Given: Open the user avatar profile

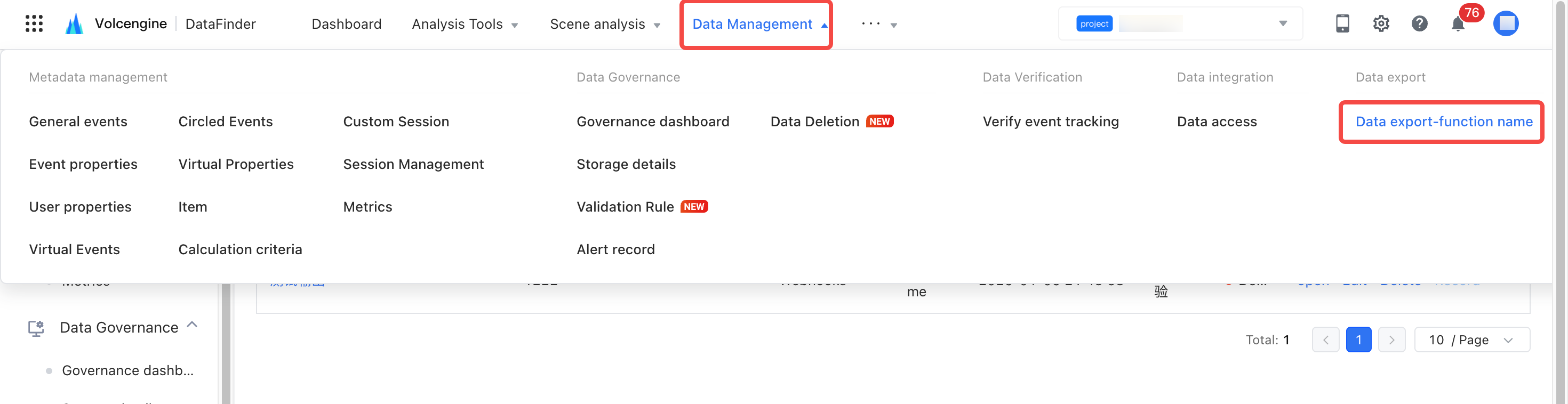Looking at the screenshot, I should pos(1505,24).
